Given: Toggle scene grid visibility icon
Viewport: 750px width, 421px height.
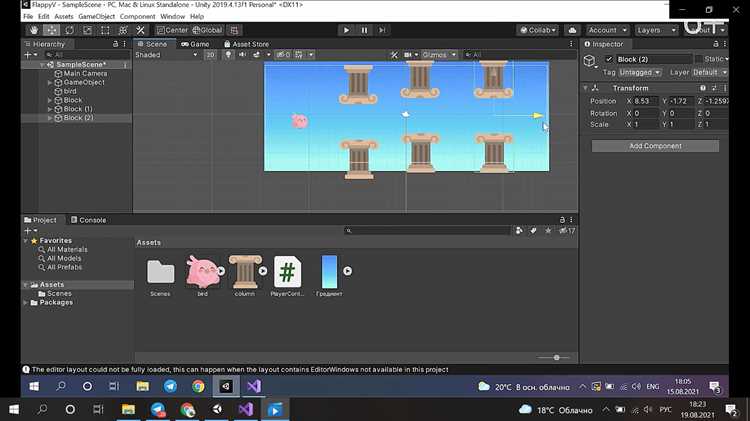Looking at the screenshot, I should [299, 55].
